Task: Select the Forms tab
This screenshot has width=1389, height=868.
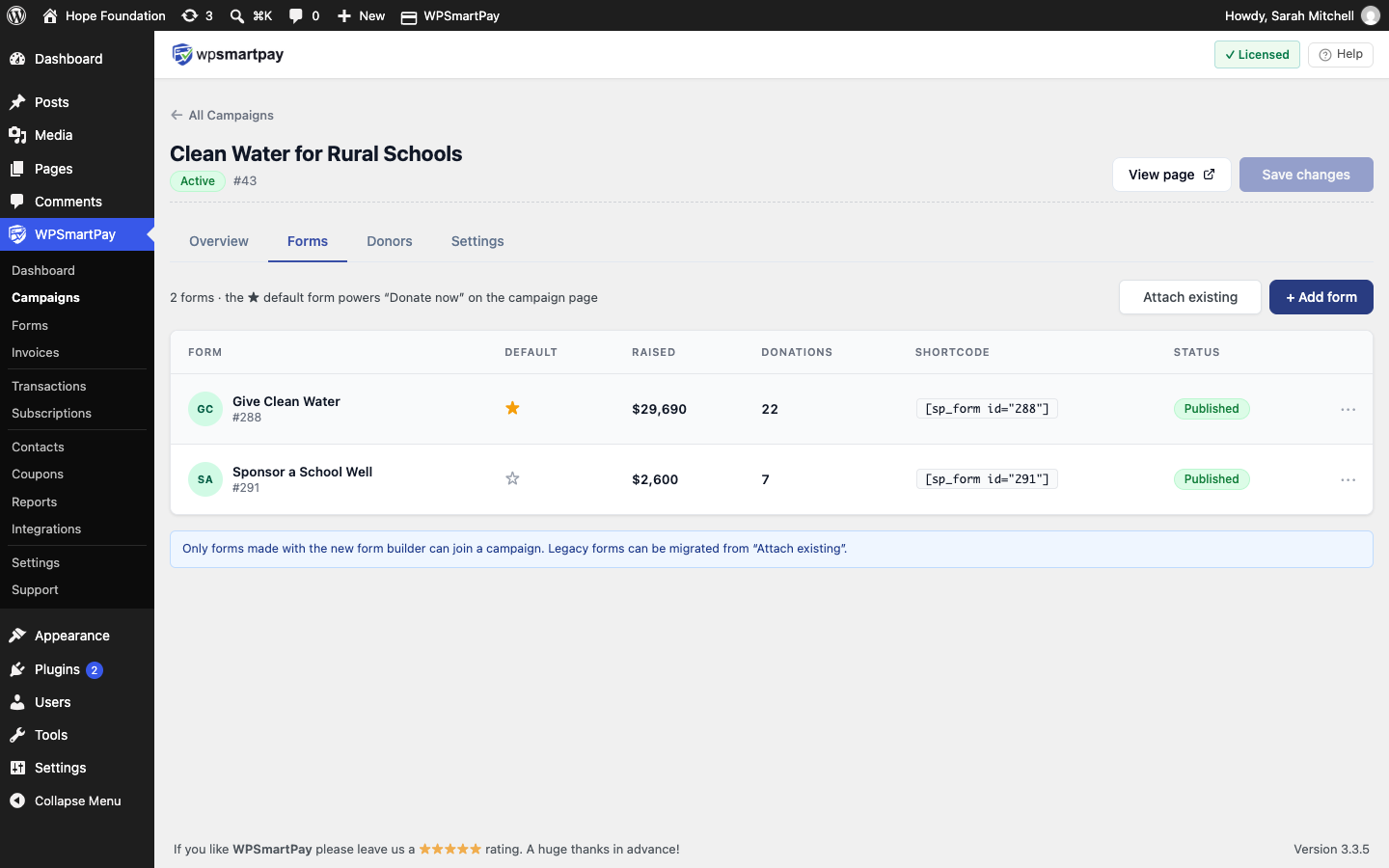Action: 308,241
